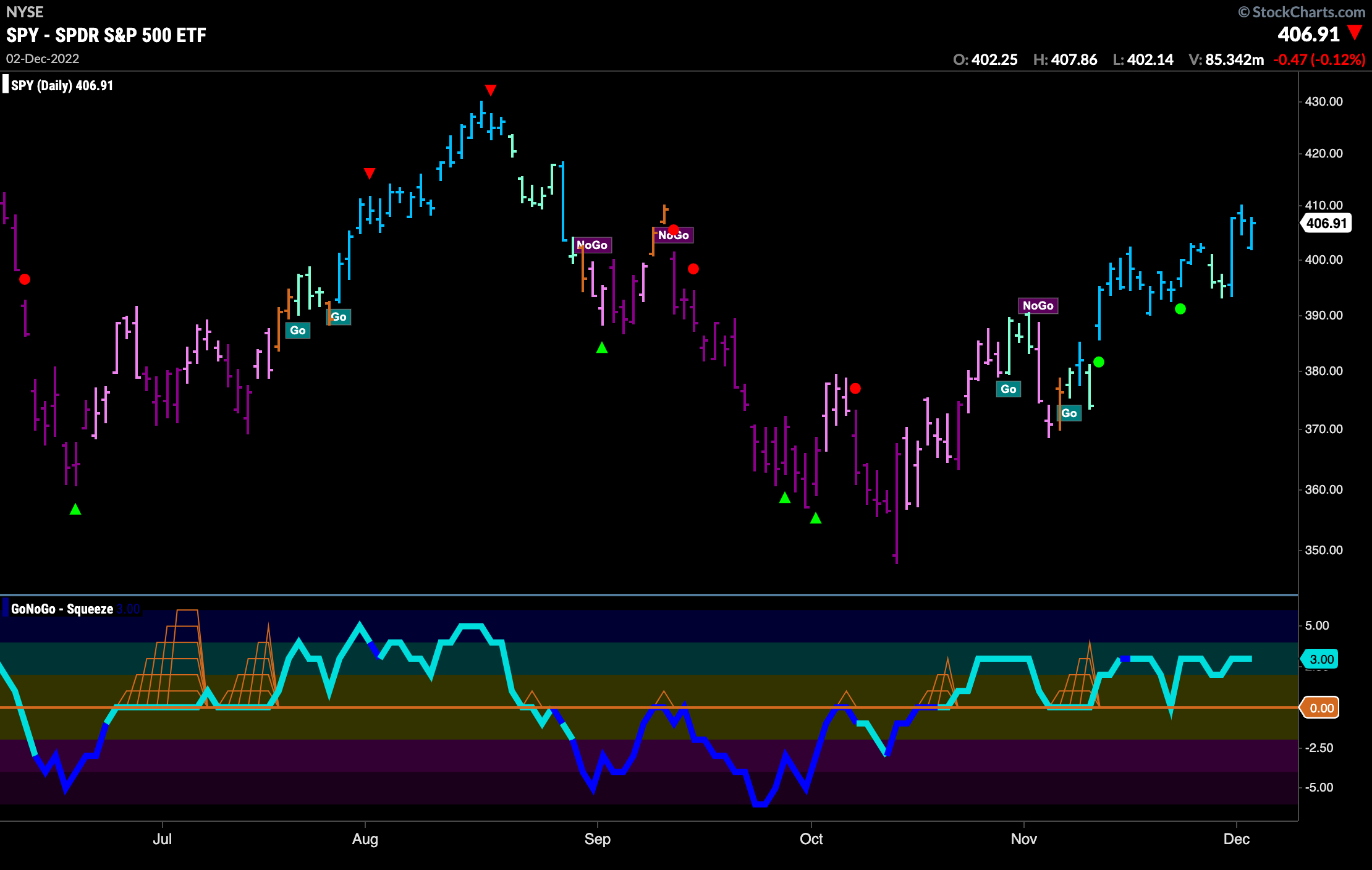Click the open price O: 402.25

(985, 60)
